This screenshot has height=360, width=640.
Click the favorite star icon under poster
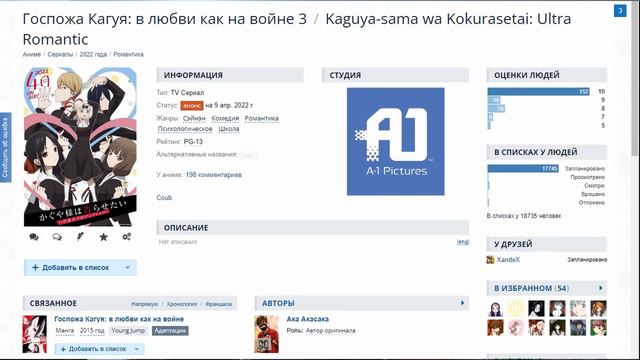(x=104, y=237)
